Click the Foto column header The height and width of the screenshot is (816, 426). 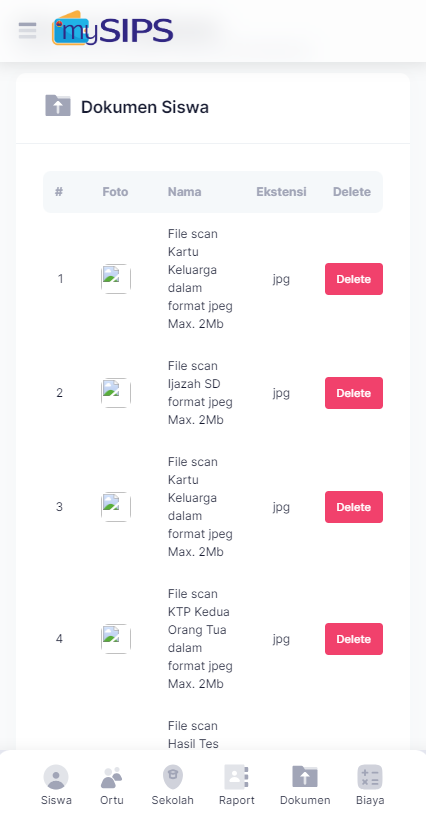pos(115,192)
